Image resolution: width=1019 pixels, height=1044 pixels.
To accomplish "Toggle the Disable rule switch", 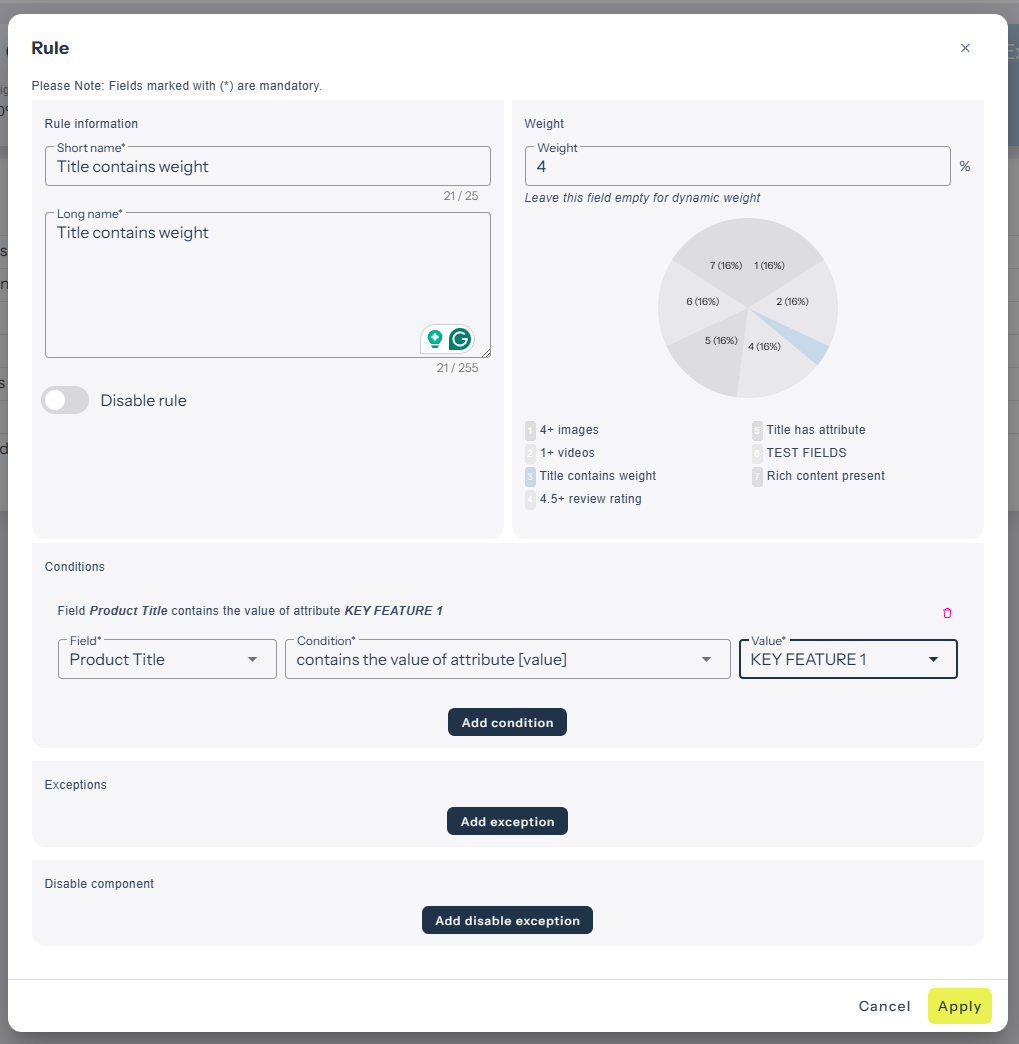I will [66, 400].
